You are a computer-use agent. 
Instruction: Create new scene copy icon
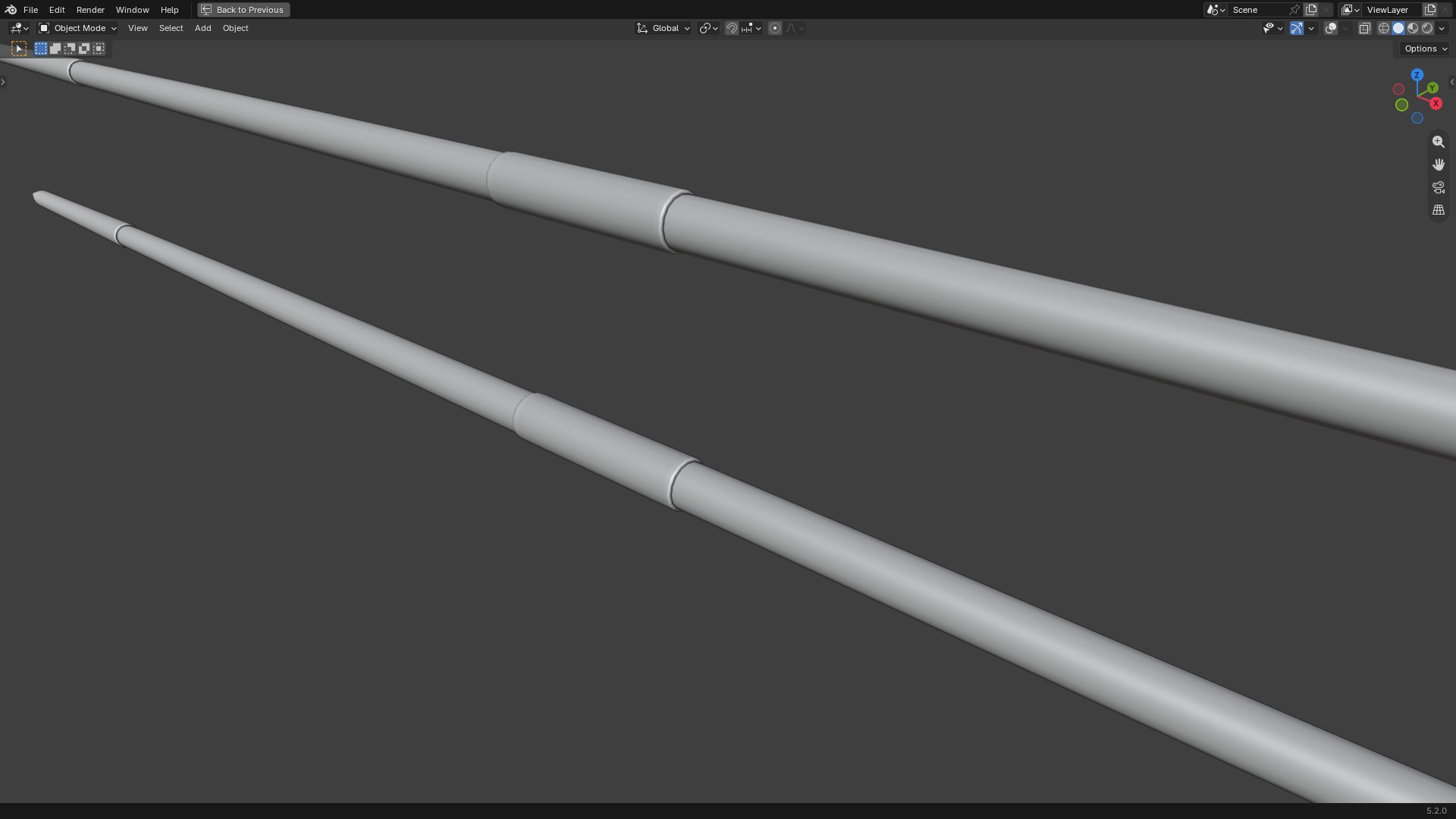(1311, 10)
